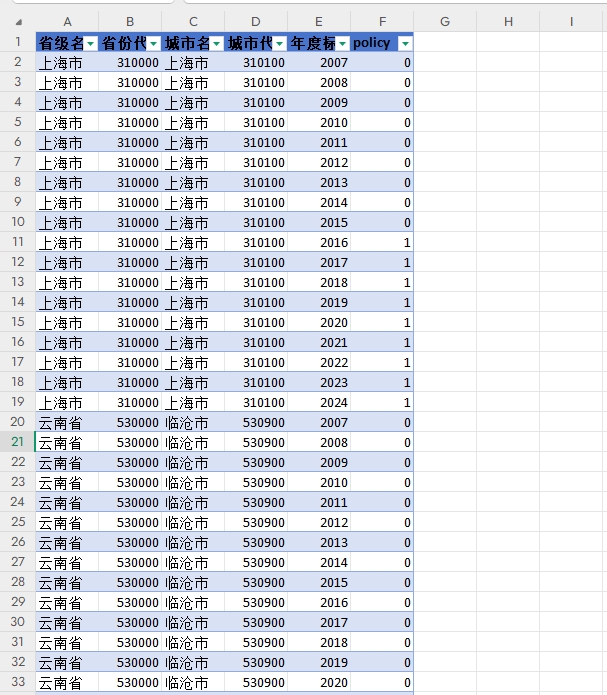
Task: Select column F header
Action: coord(382,21)
